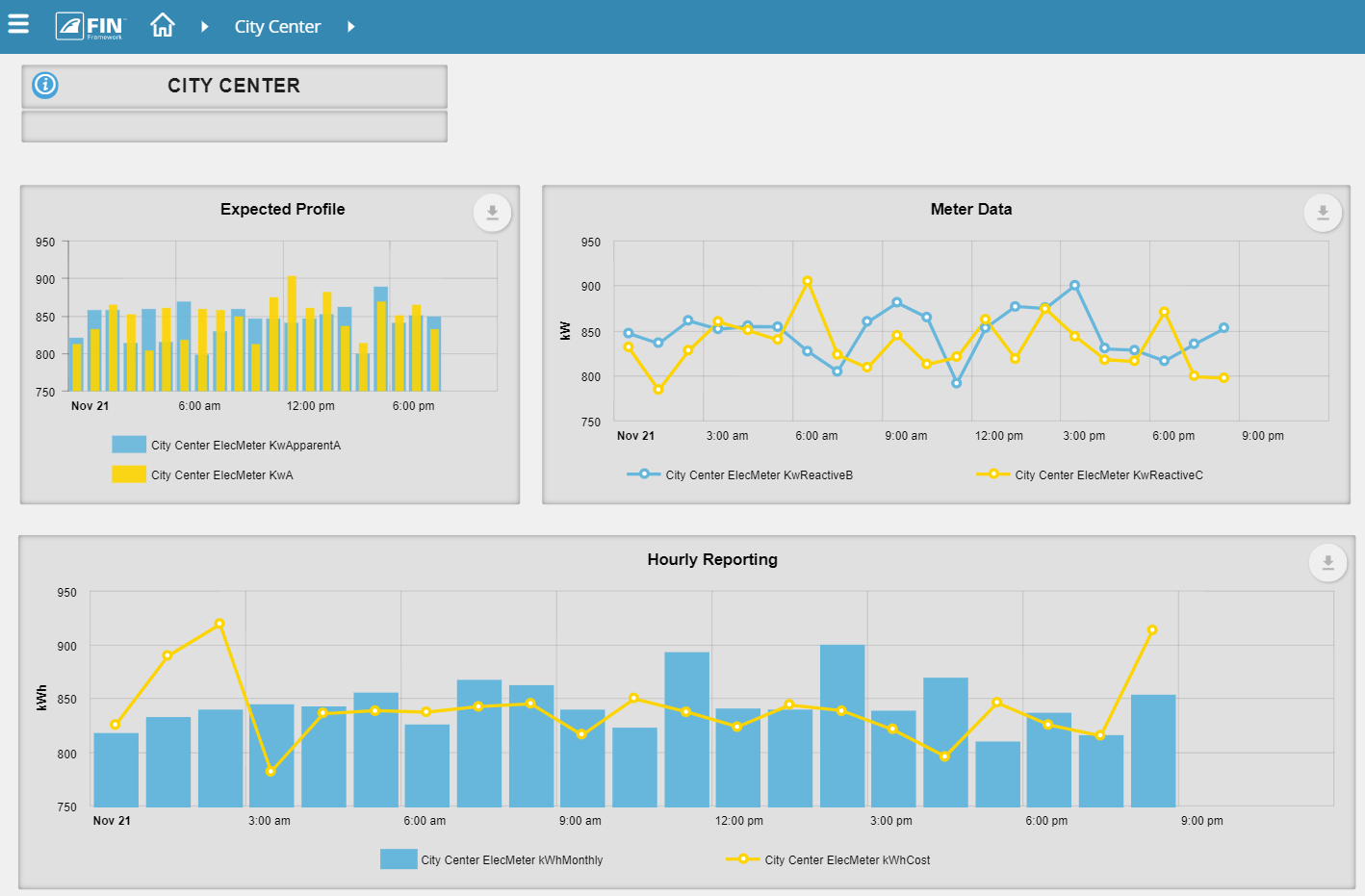Select the Home icon in the navigation bar
The width and height of the screenshot is (1365, 896).
(162, 25)
